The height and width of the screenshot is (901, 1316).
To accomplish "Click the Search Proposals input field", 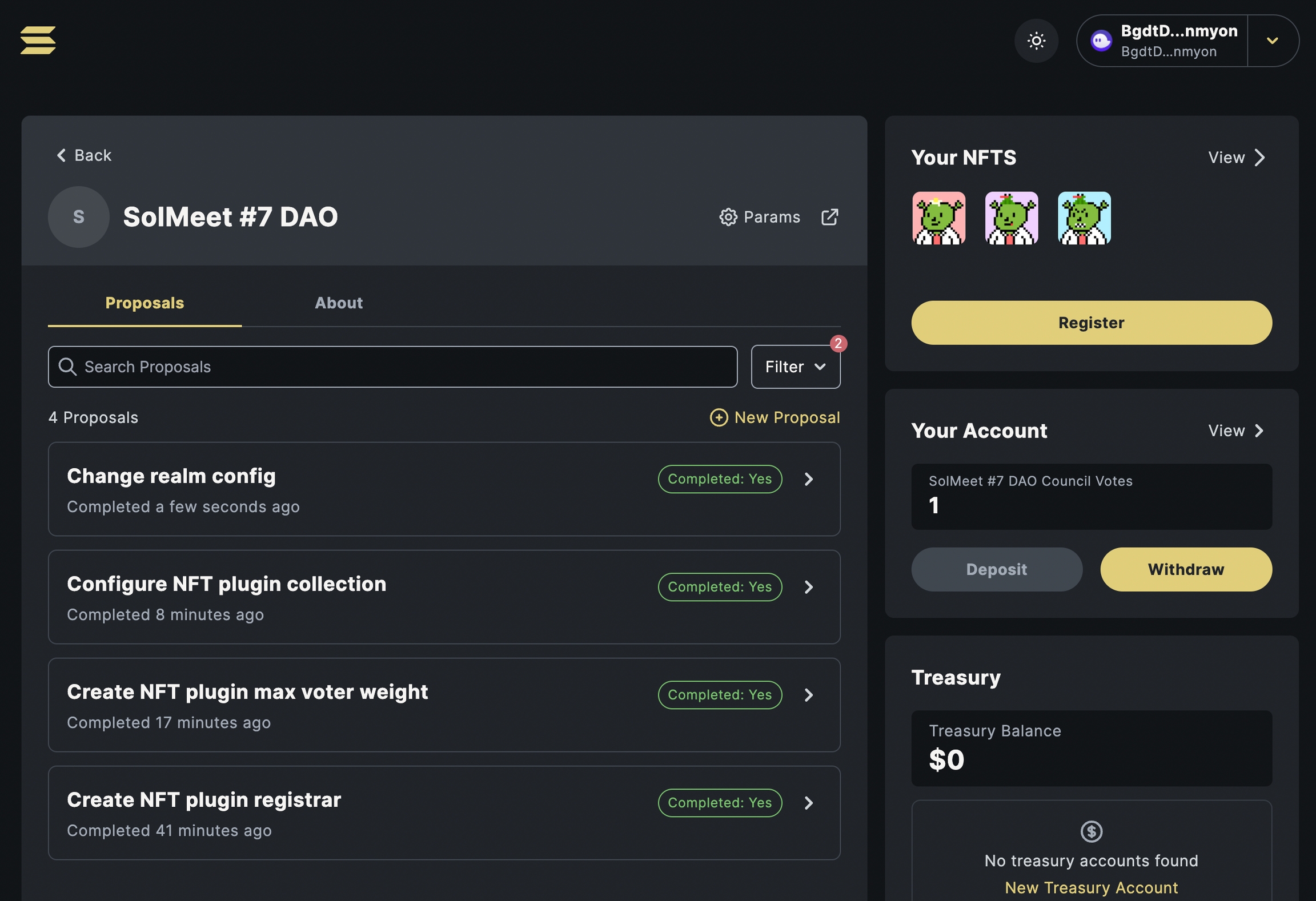I will point(392,367).
